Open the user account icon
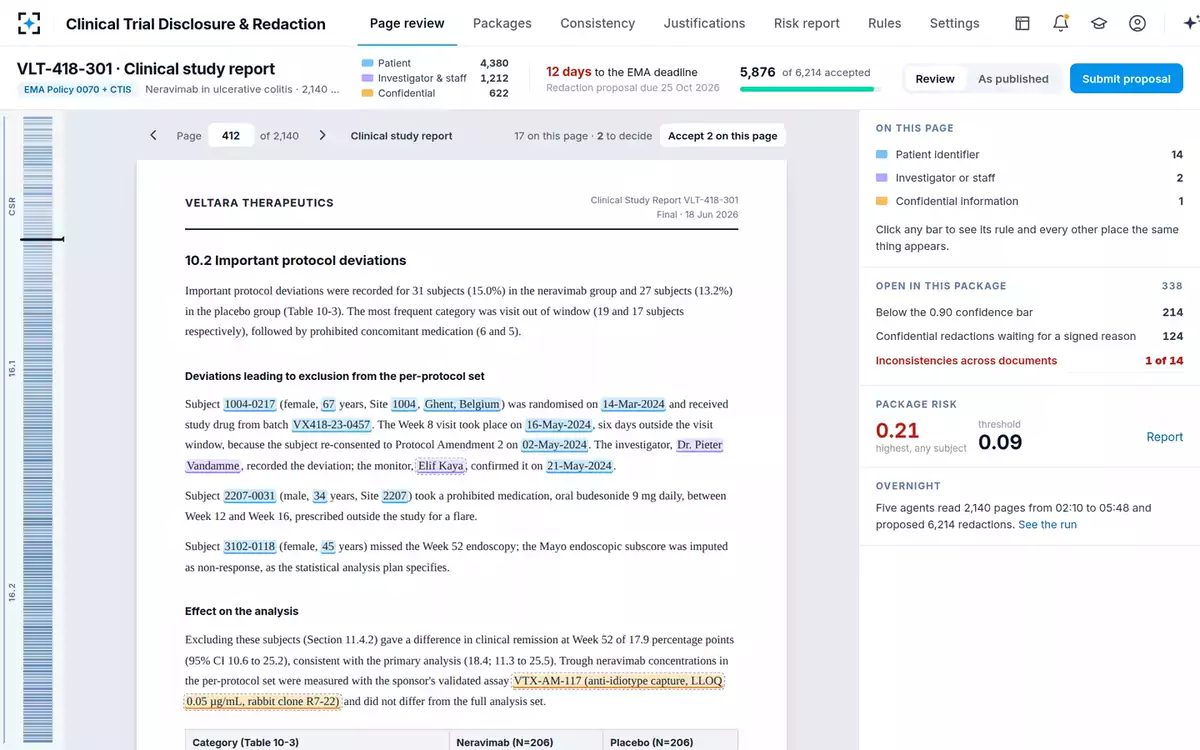This screenshot has width=1200, height=750. pyautogui.click(x=1137, y=23)
